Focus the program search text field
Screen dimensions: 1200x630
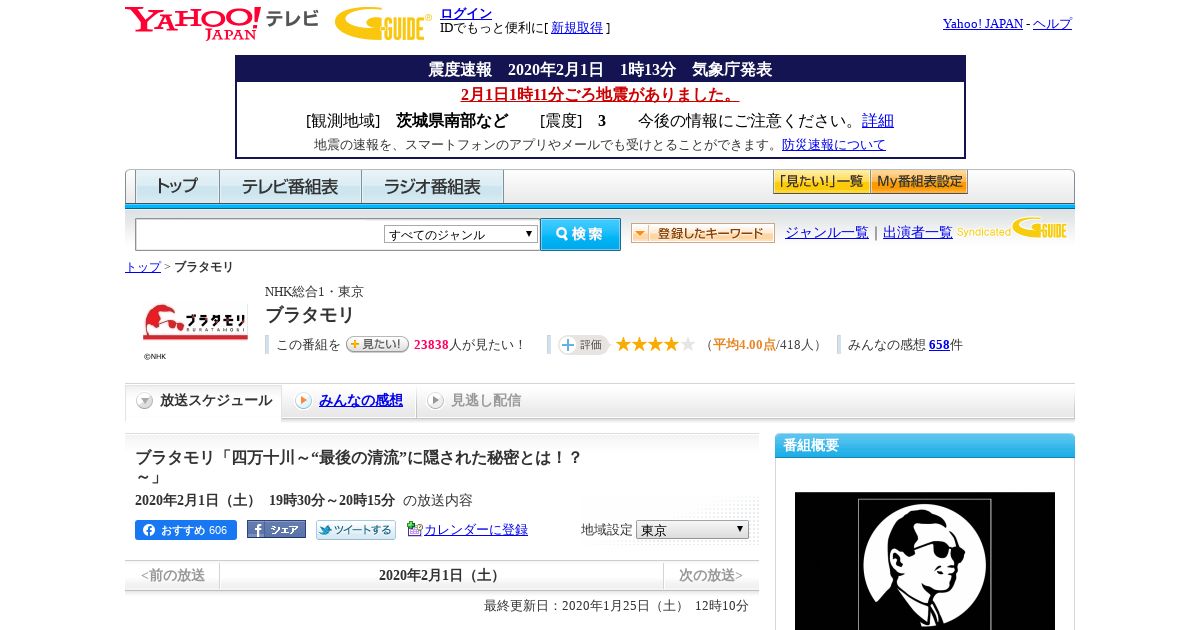click(x=259, y=235)
